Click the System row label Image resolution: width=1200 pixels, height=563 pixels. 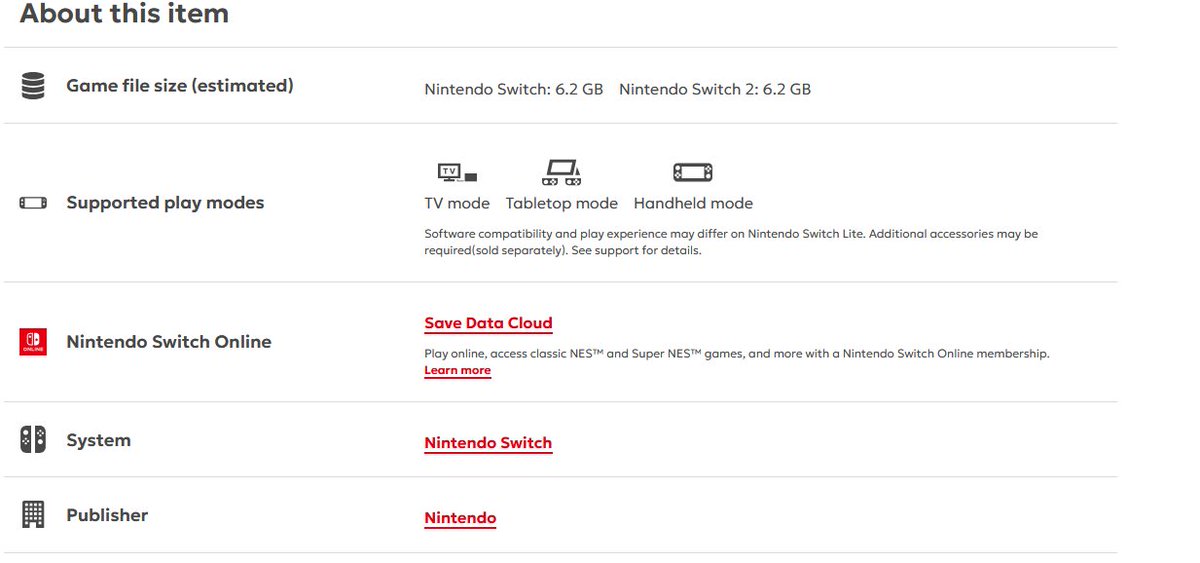pyautogui.click(x=98, y=440)
